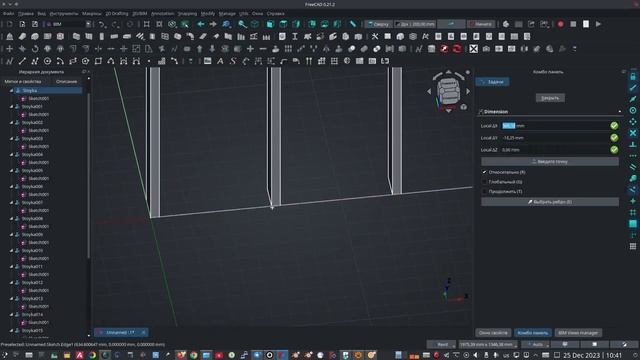
Task: Switch to BIM Views manager tab
Action: [x=578, y=333]
